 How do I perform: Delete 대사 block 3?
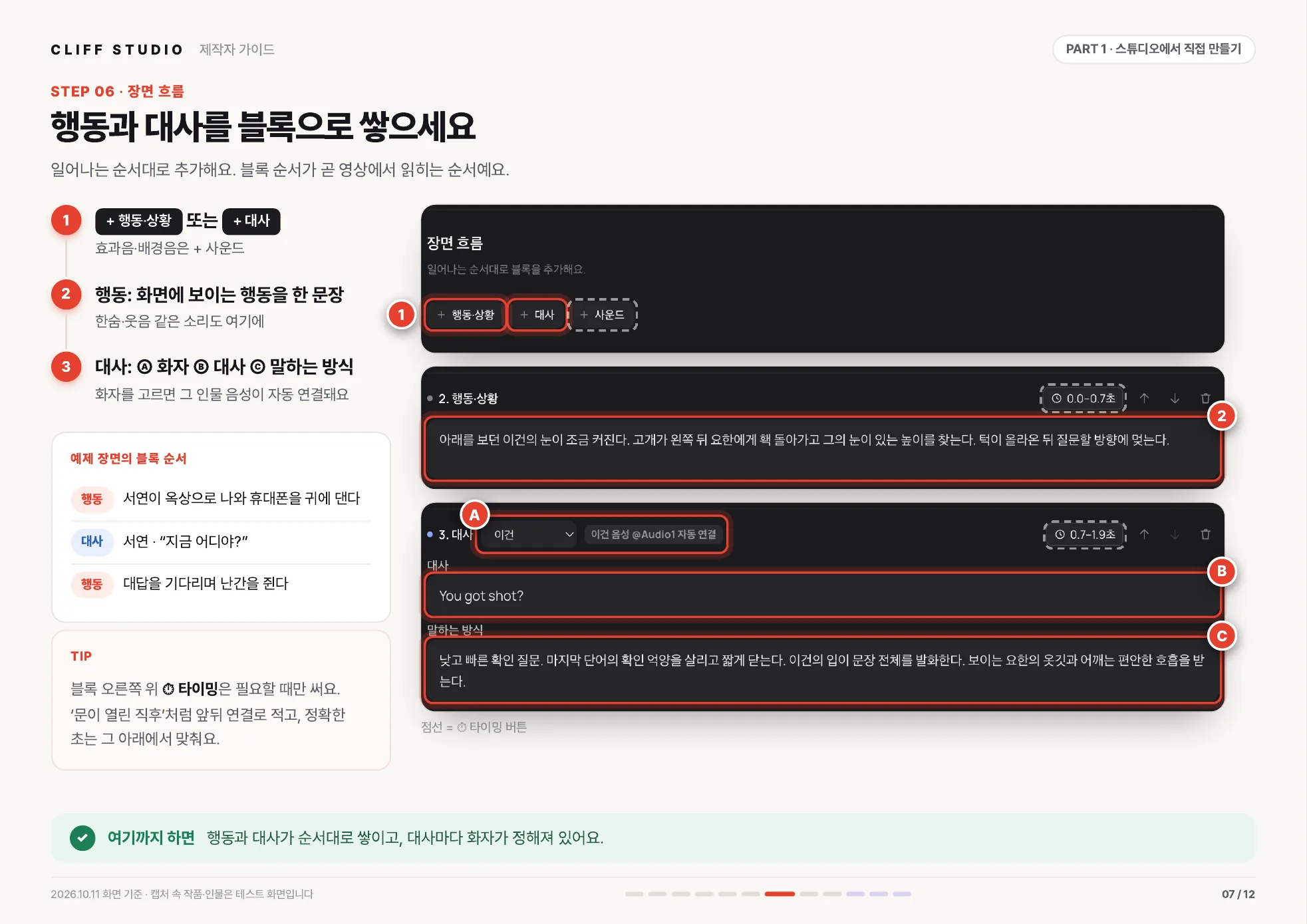[1205, 535]
